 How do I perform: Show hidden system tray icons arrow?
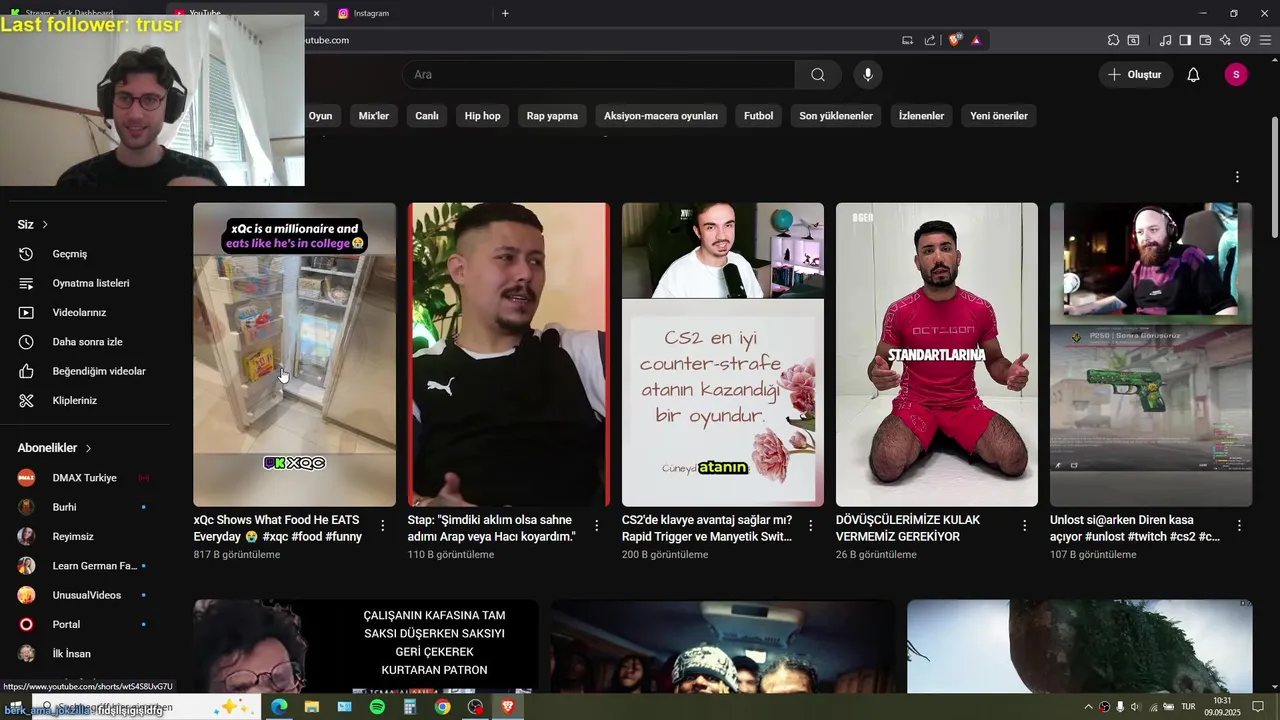tap(1088, 707)
